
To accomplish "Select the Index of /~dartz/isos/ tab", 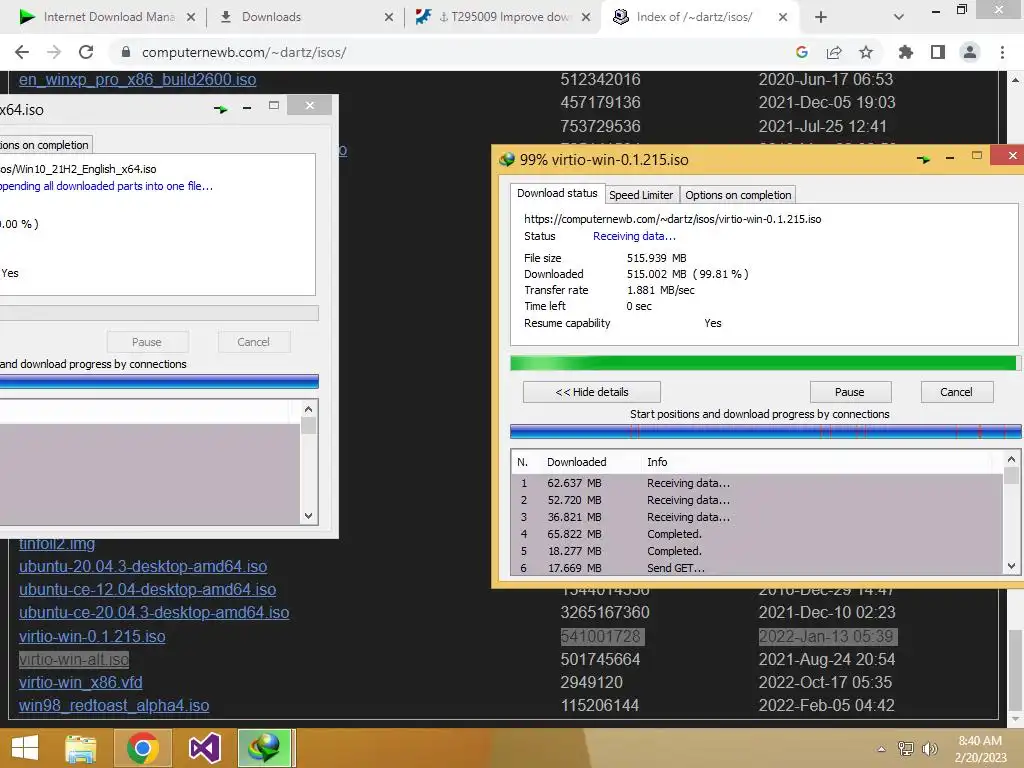I will [x=694, y=17].
